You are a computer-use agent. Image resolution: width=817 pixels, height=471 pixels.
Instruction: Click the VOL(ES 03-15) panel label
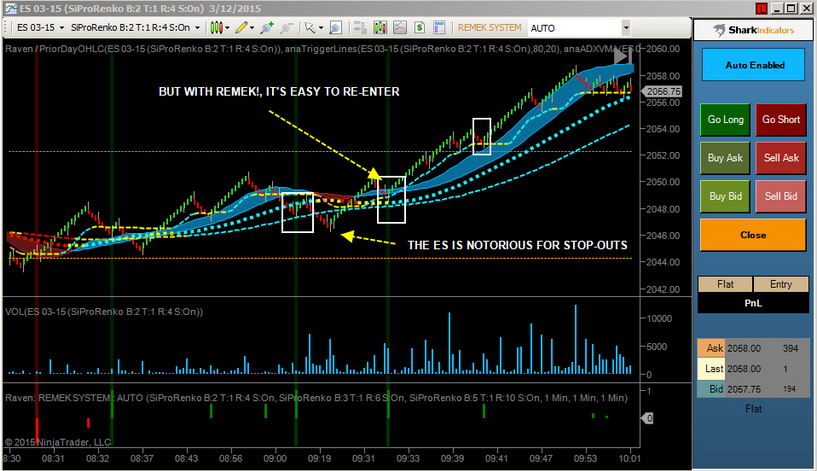coord(104,312)
